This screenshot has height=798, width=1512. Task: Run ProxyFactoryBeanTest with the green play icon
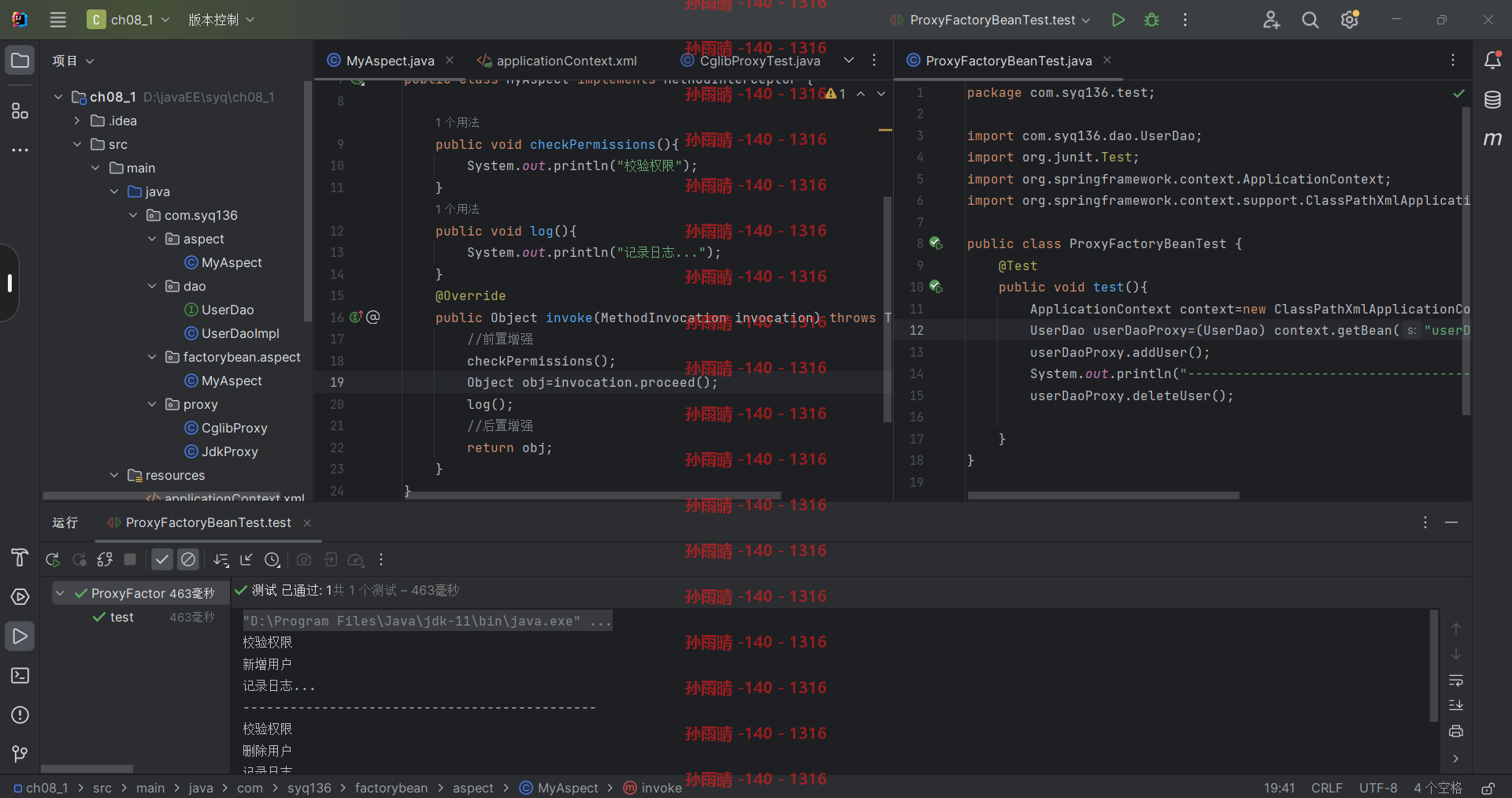coord(1118,20)
